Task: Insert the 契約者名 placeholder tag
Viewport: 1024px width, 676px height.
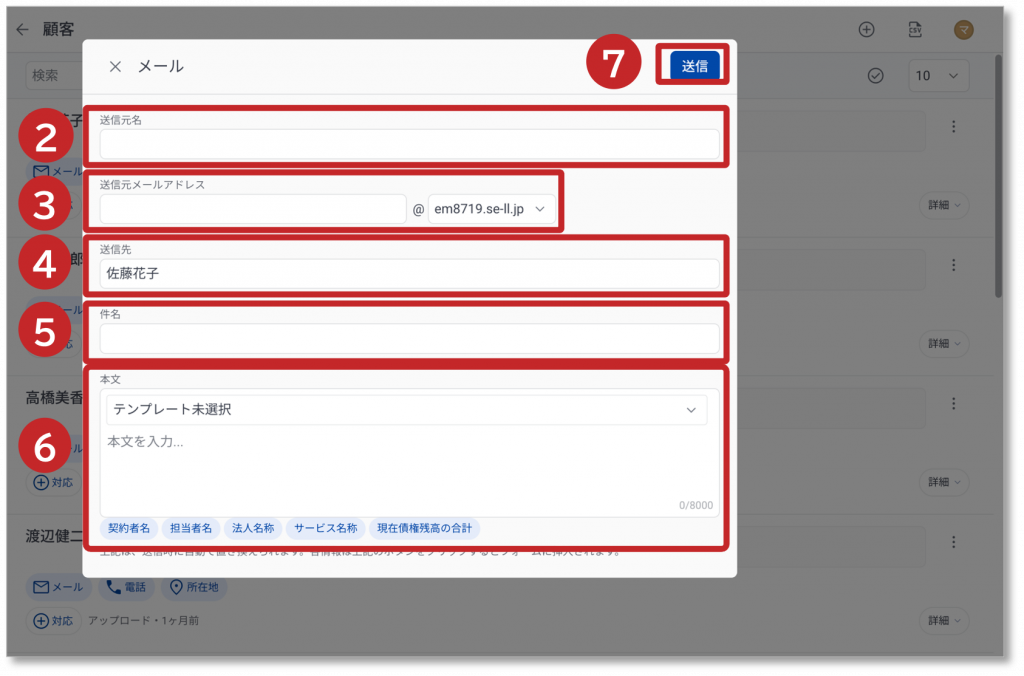Action: [x=129, y=528]
